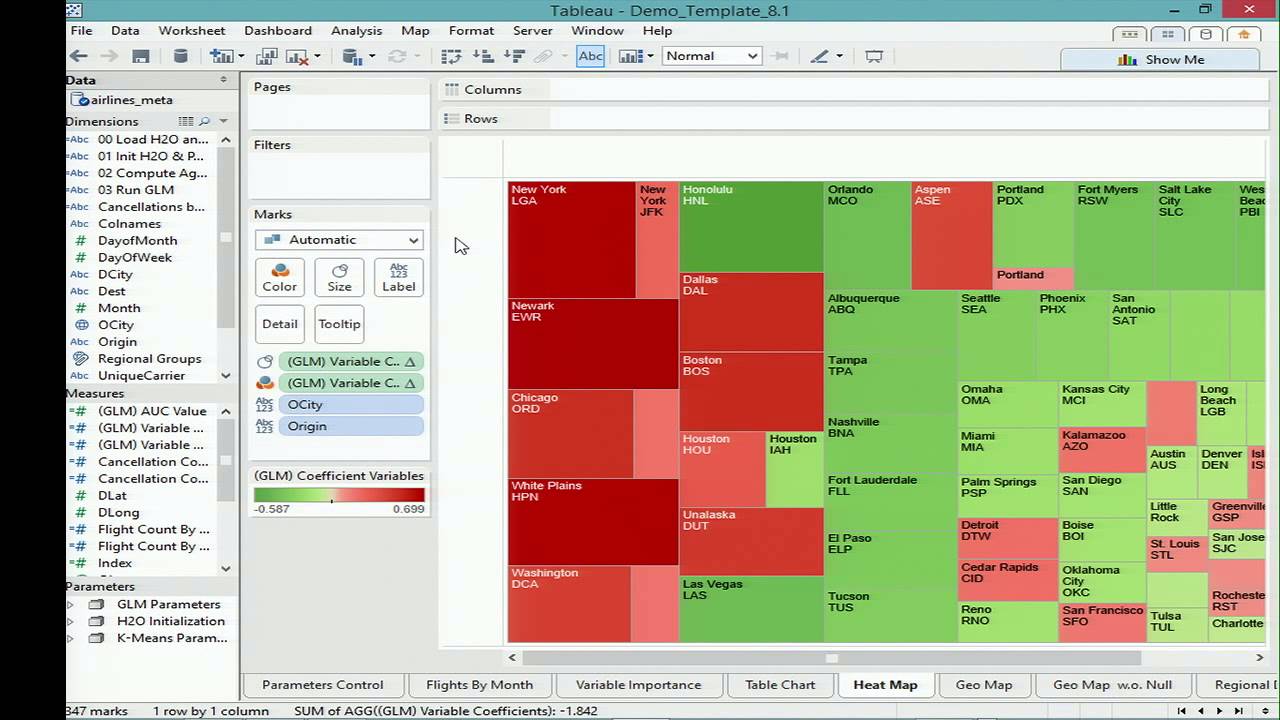Screen dimensions: 1280x720
Task: Click the color-encoded GLM Variable pill
Action: (x=351, y=383)
